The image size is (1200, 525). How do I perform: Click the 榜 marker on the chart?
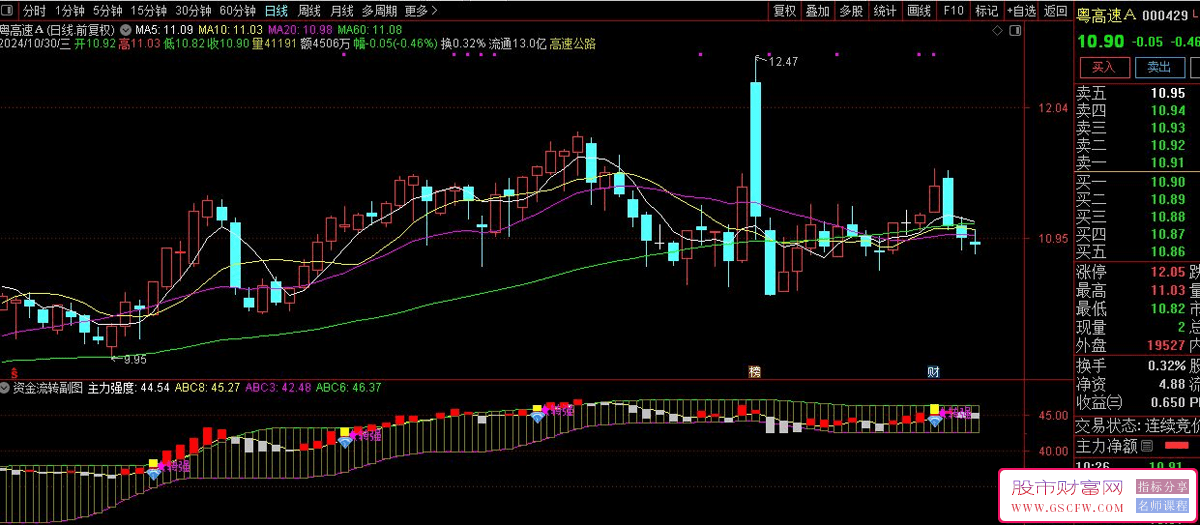coord(755,371)
